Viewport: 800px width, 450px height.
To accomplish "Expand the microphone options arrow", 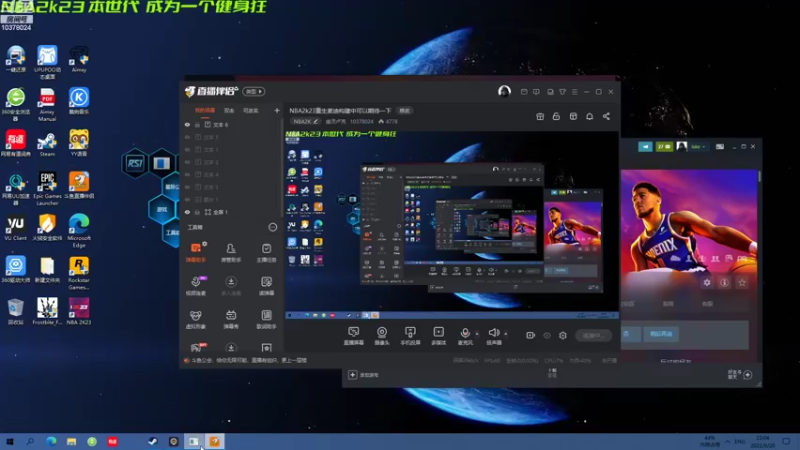I will pyautogui.click(x=477, y=334).
